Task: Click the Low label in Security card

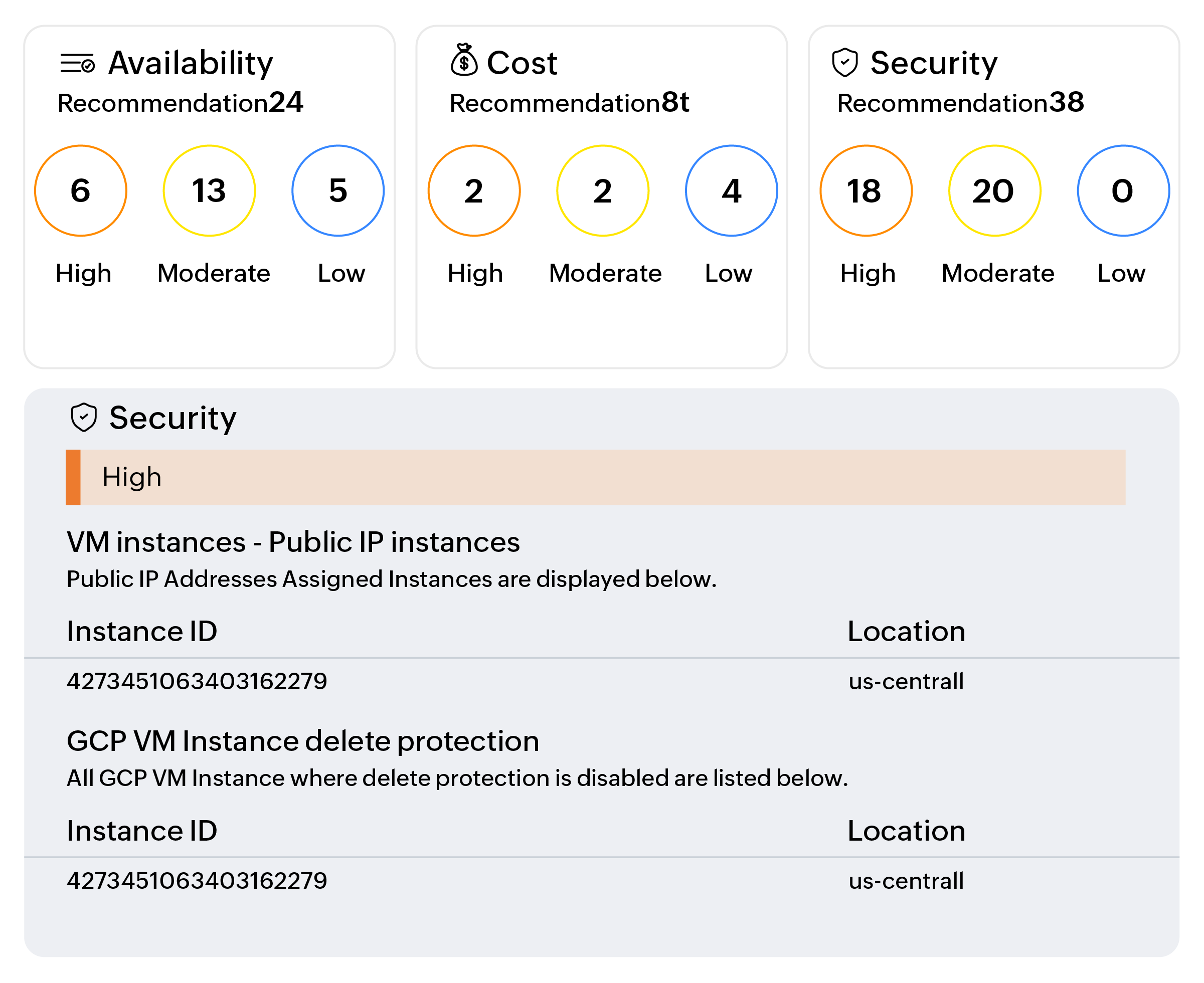Action: click(1121, 274)
